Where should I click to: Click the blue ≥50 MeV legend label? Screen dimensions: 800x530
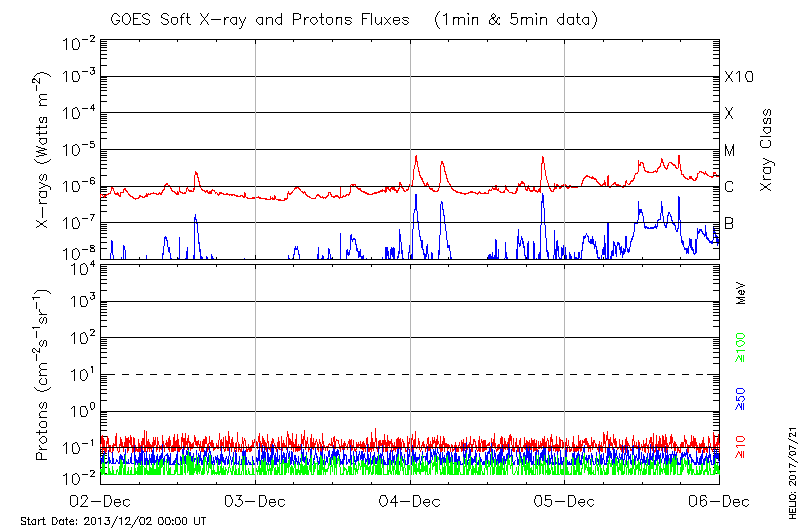click(741, 397)
